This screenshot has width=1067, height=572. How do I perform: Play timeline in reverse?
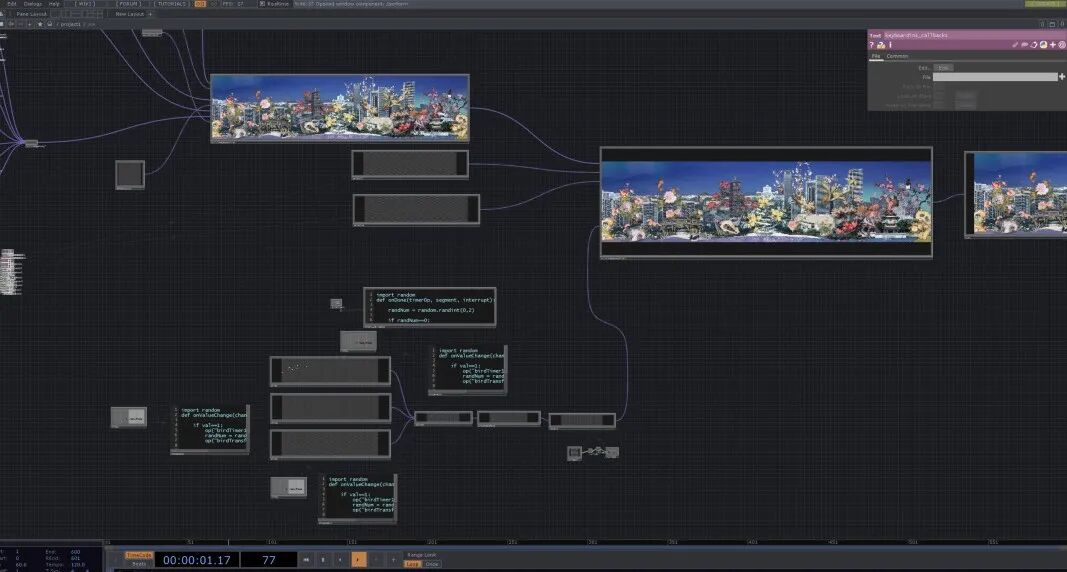[x=340, y=559]
